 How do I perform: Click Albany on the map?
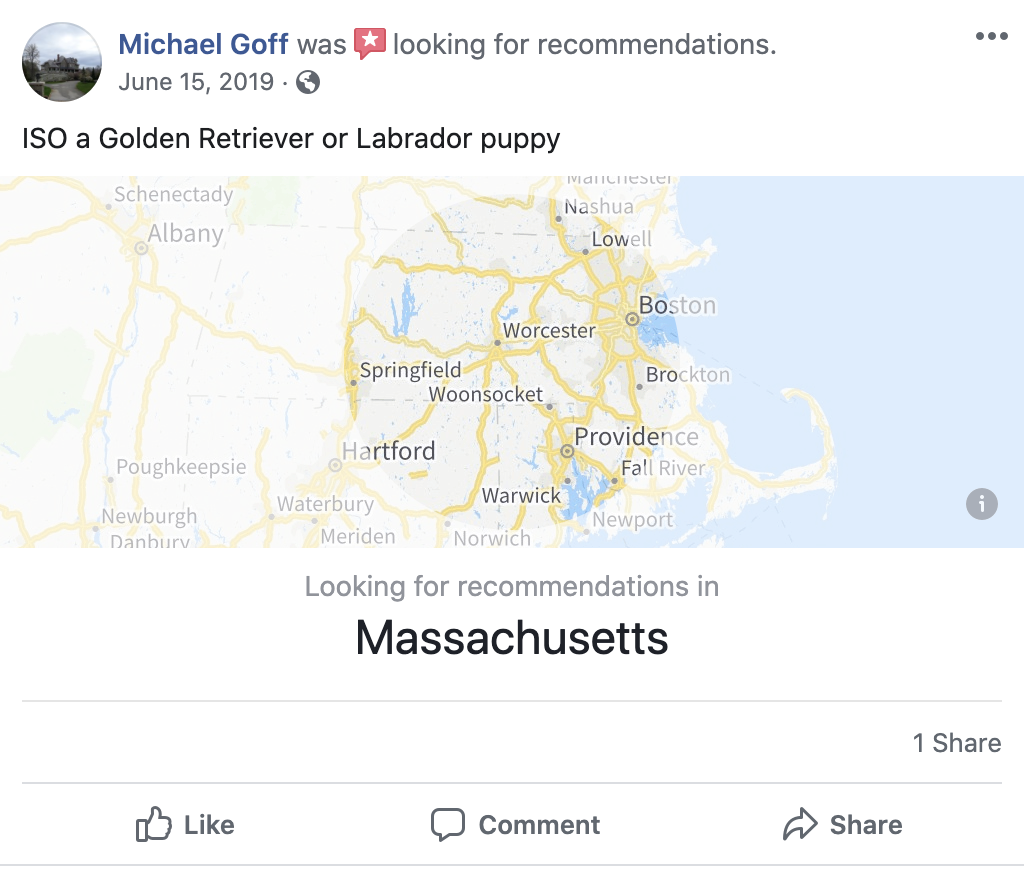click(185, 234)
